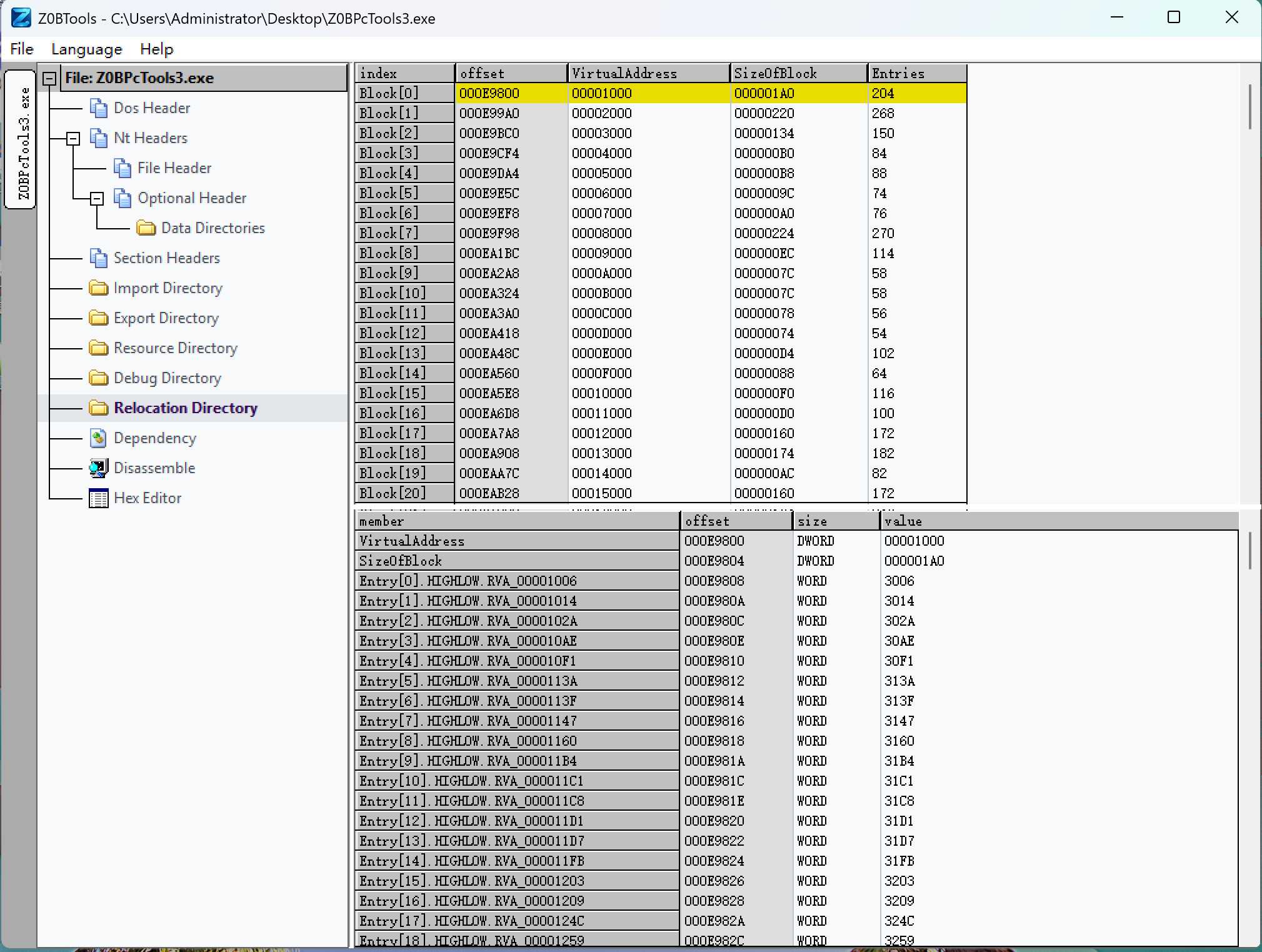
Task: Select the Block[20] row
Action: [661, 493]
